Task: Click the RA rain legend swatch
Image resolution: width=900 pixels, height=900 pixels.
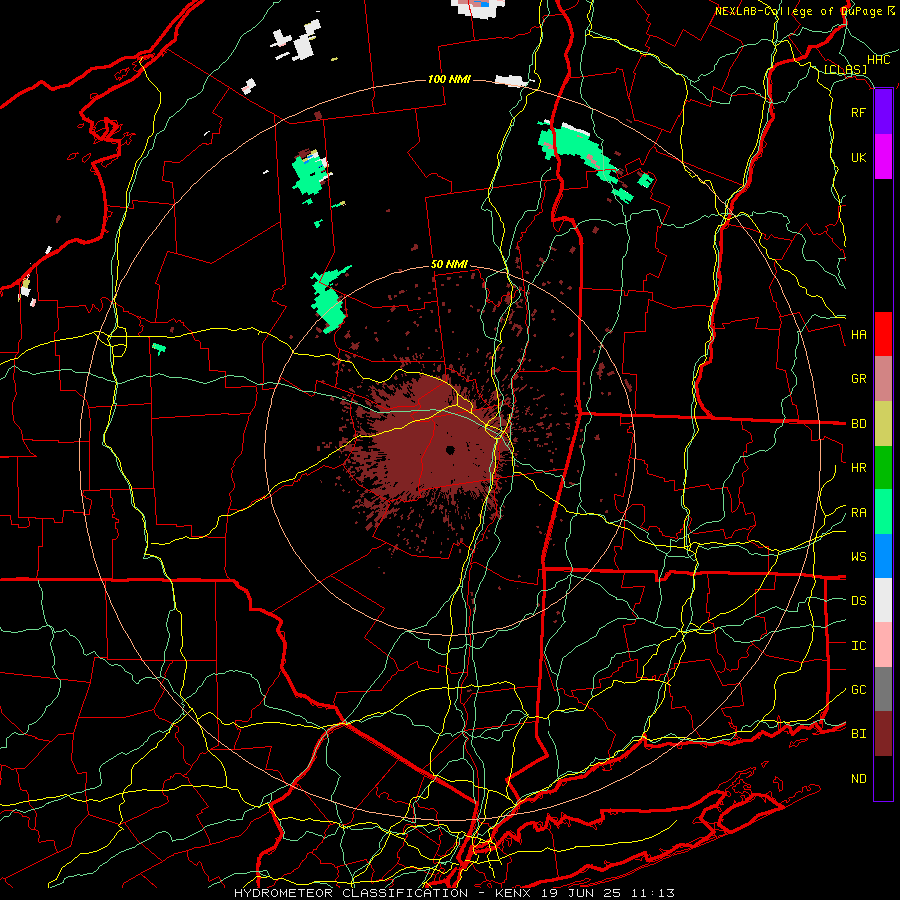Action: pyautogui.click(x=883, y=511)
